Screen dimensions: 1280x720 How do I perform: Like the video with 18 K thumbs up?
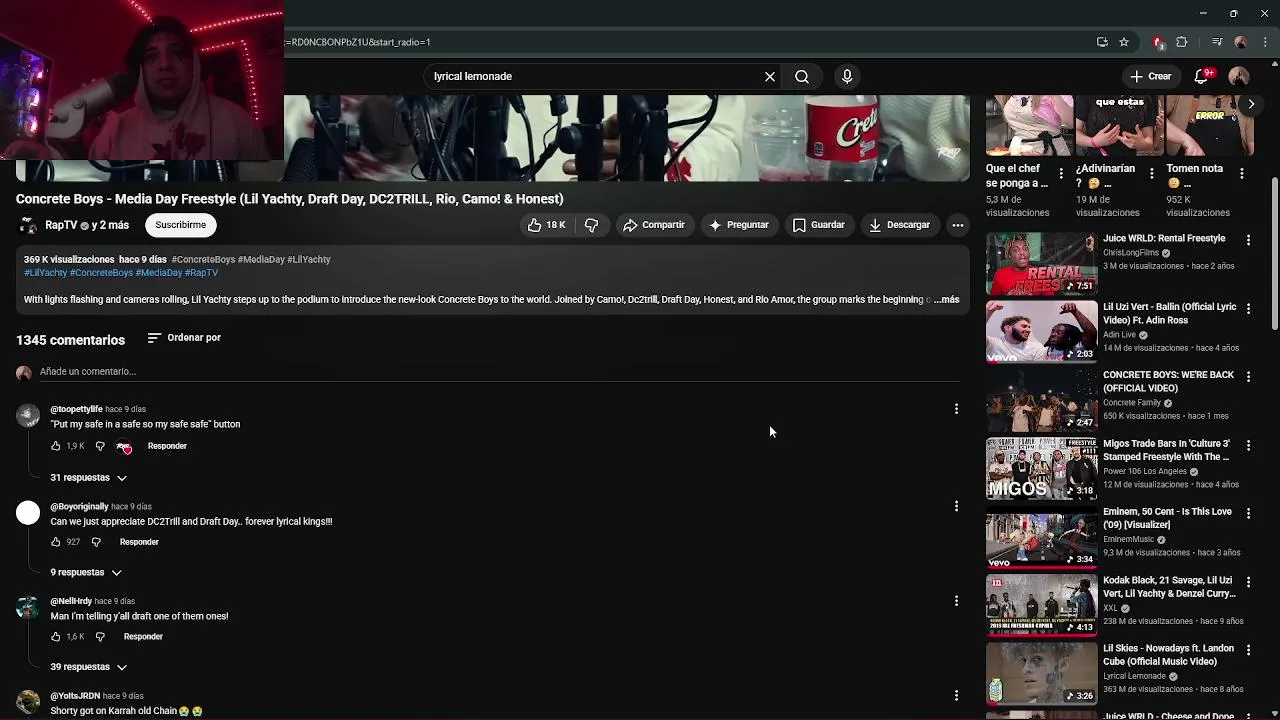click(547, 225)
